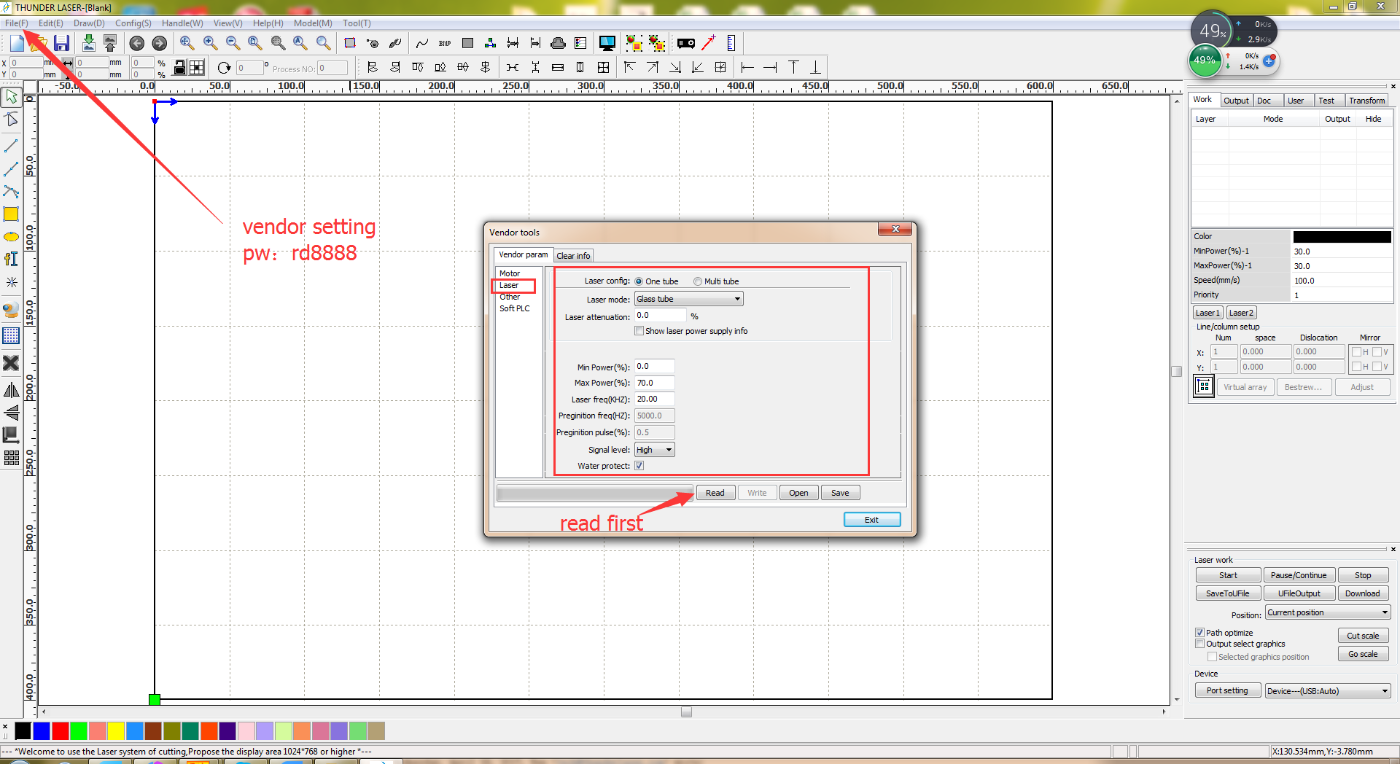The image size is (1400, 764).
Task: Click the Start laser work button
Action: [x=1228, y=575]
